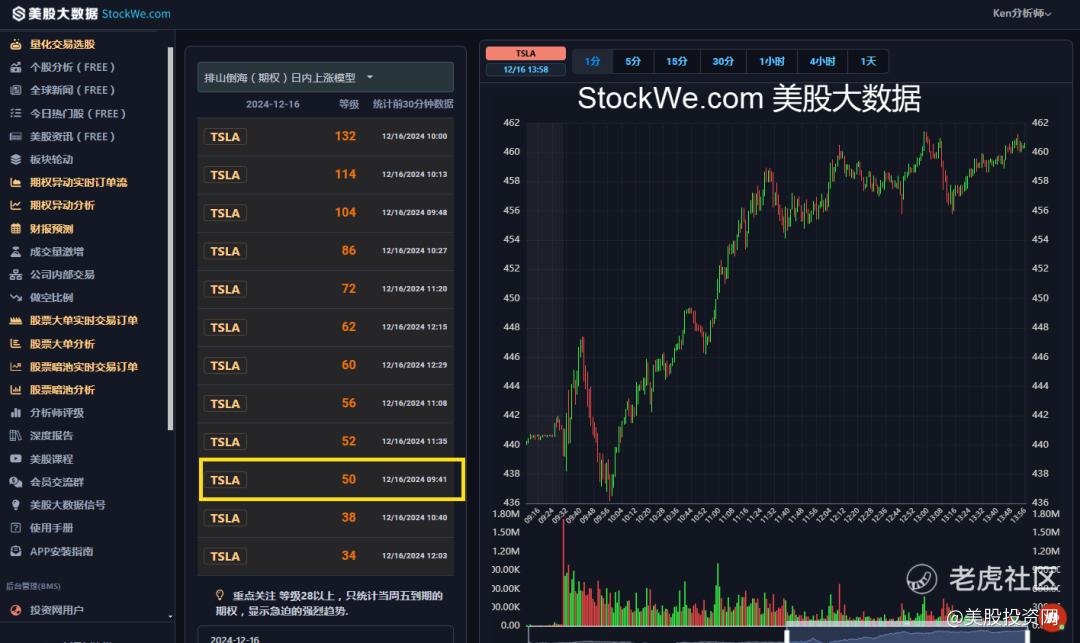Click the TSLA badge in grade 114 row
This screenshot has height=643, width=1080.
pos(225,175)
